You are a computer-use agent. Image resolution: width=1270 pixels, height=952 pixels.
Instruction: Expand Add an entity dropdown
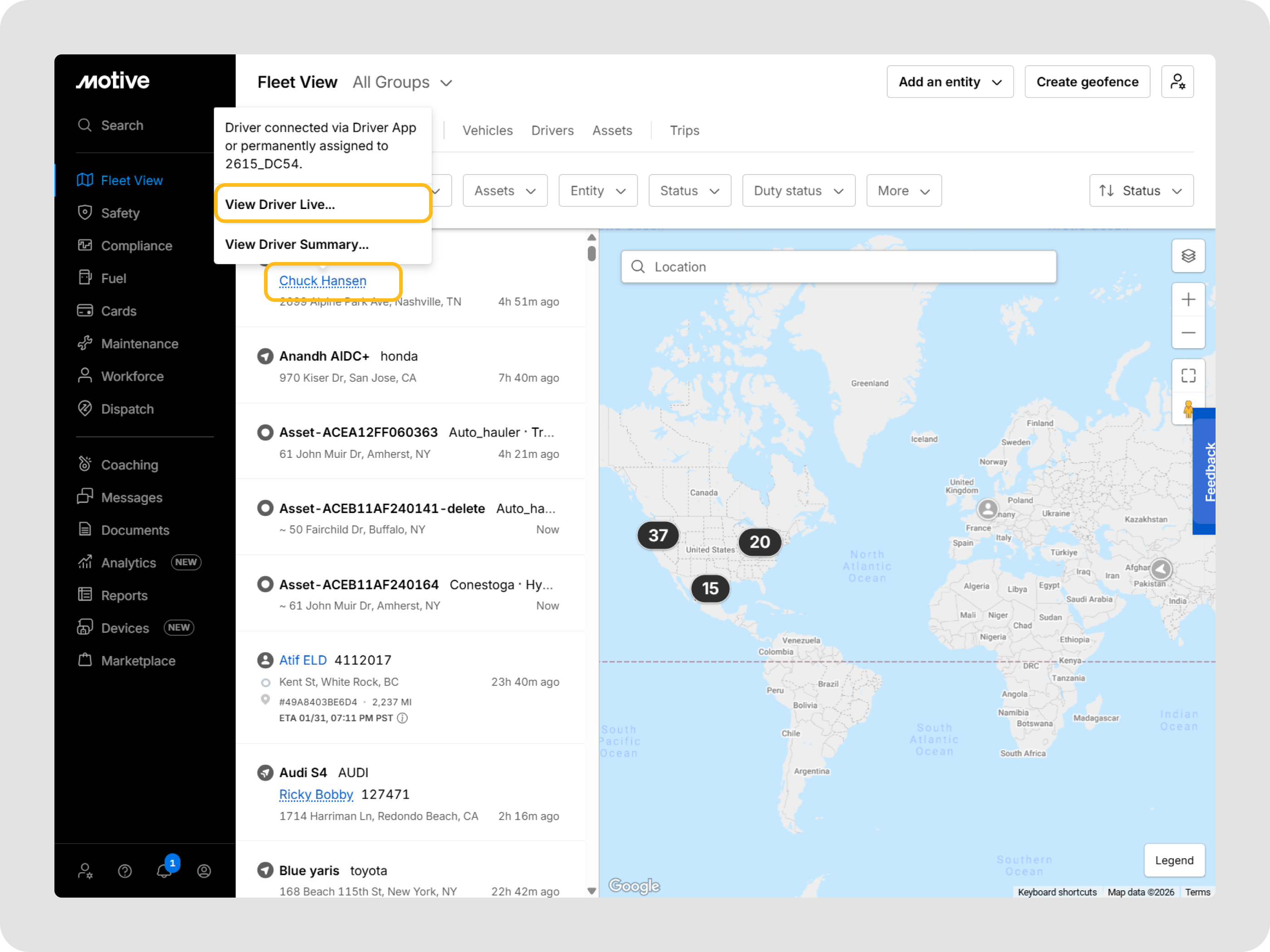(x=950, y=82)
